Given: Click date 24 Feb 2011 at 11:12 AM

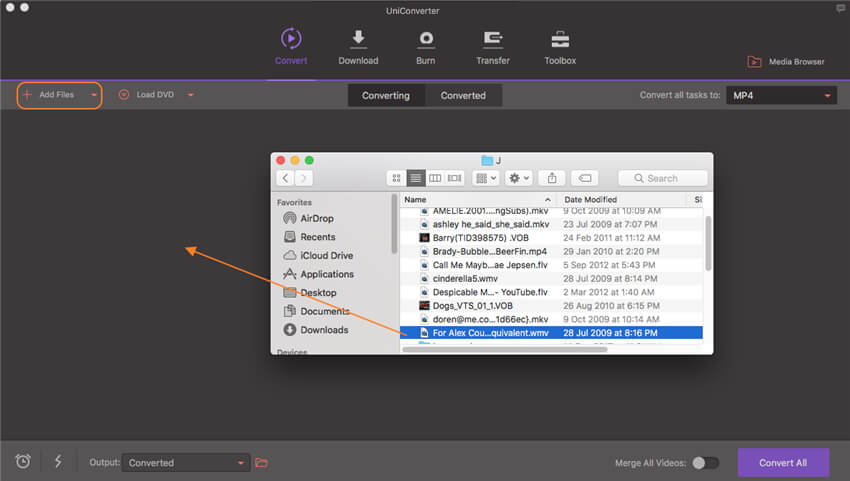Looking at the screenshot, I should click(611, 238).
